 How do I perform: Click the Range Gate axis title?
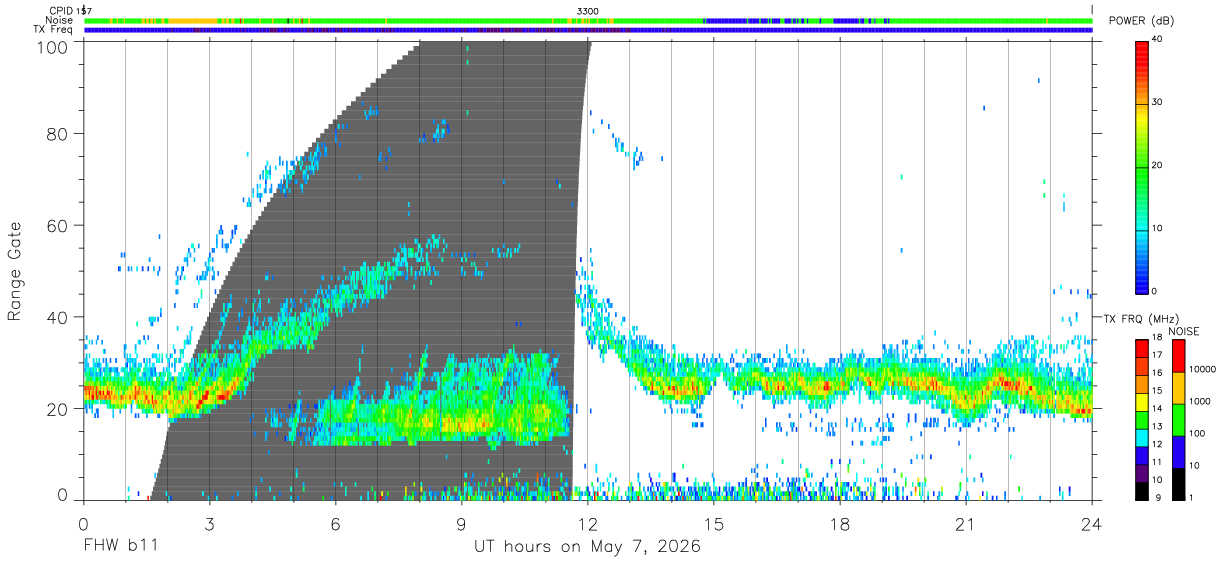pyautogui.click(x=14, y=271)
